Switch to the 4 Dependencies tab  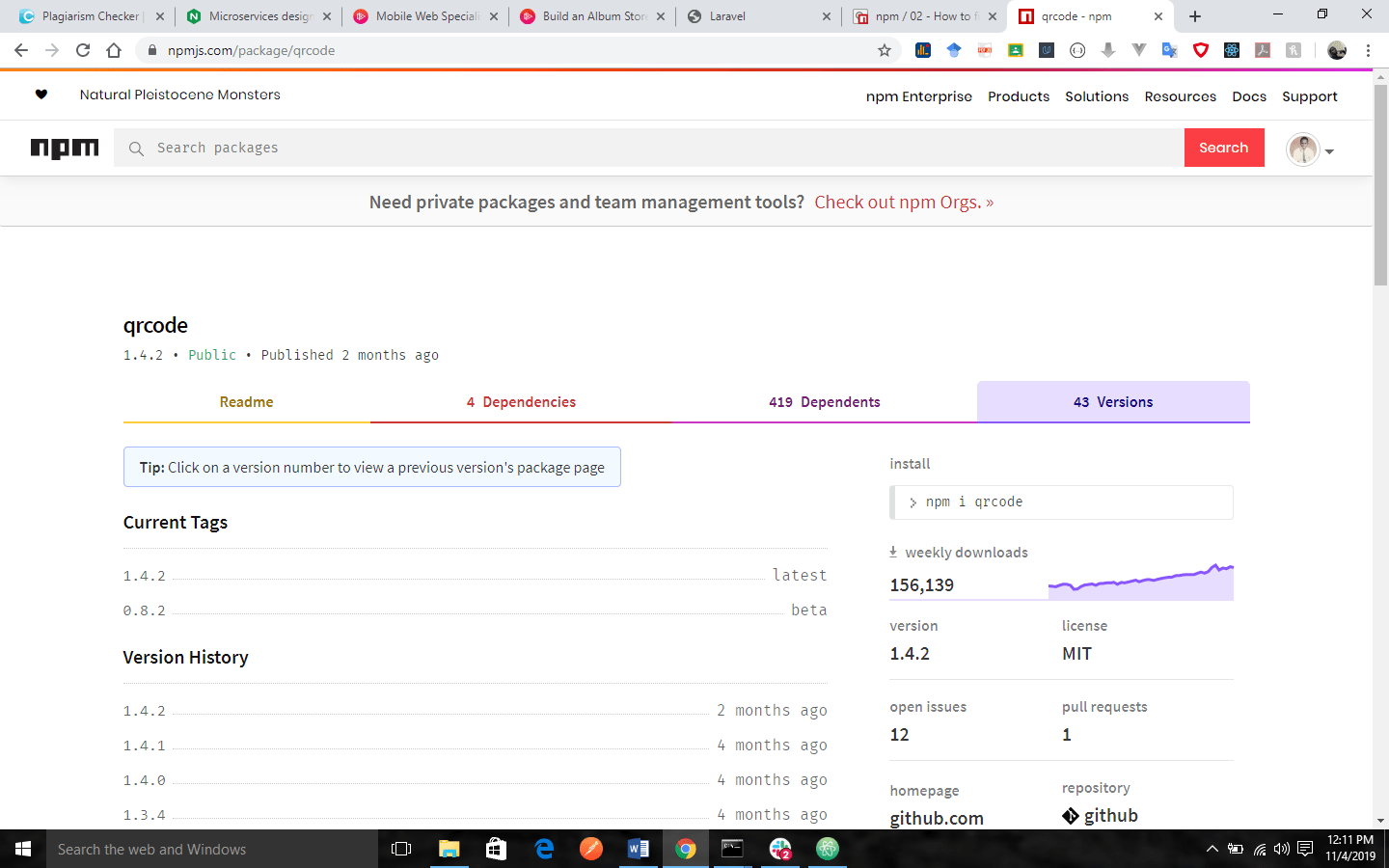[x=521, y=401]
